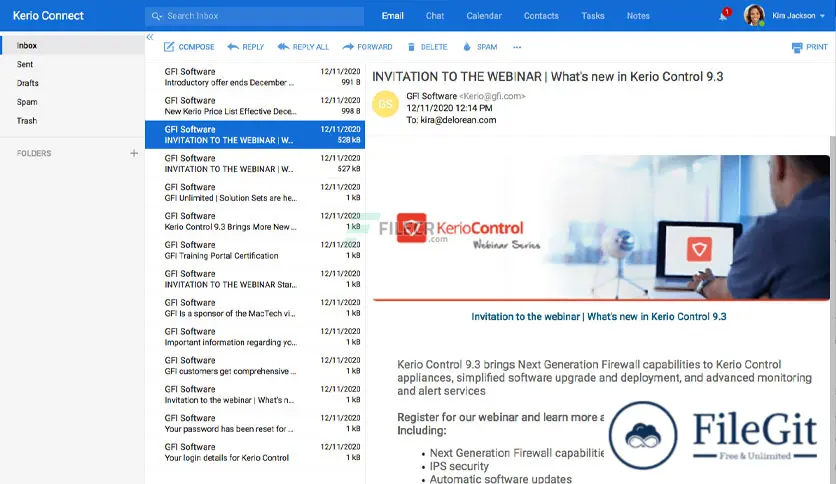
Task: Click the Kerio Control webinar banner image
Action: coord(601,228)
